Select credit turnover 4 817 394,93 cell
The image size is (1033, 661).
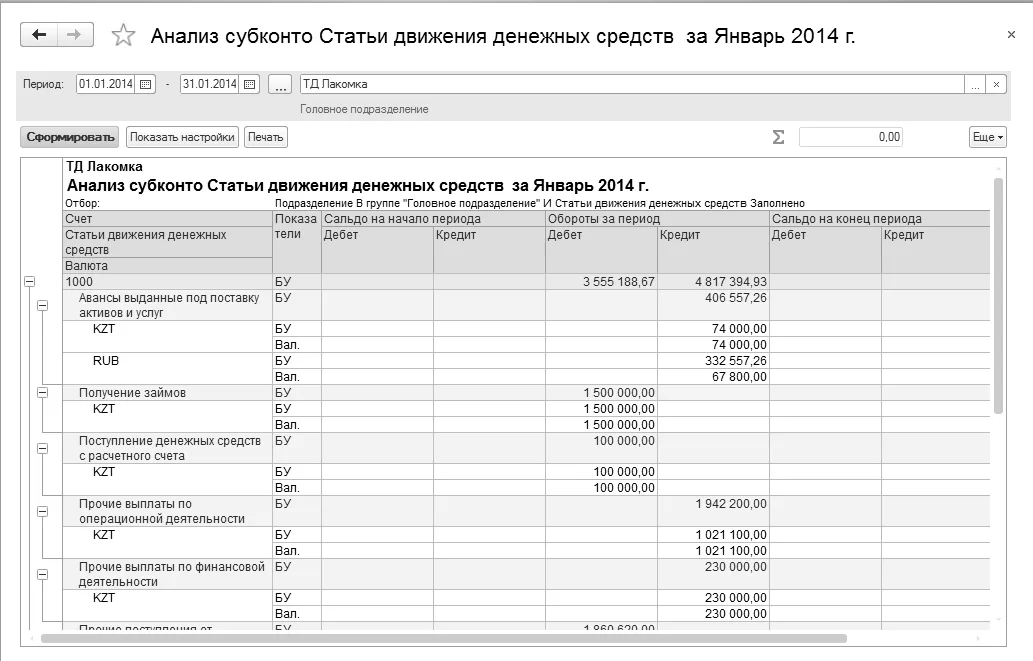click(x=713, y=281)
